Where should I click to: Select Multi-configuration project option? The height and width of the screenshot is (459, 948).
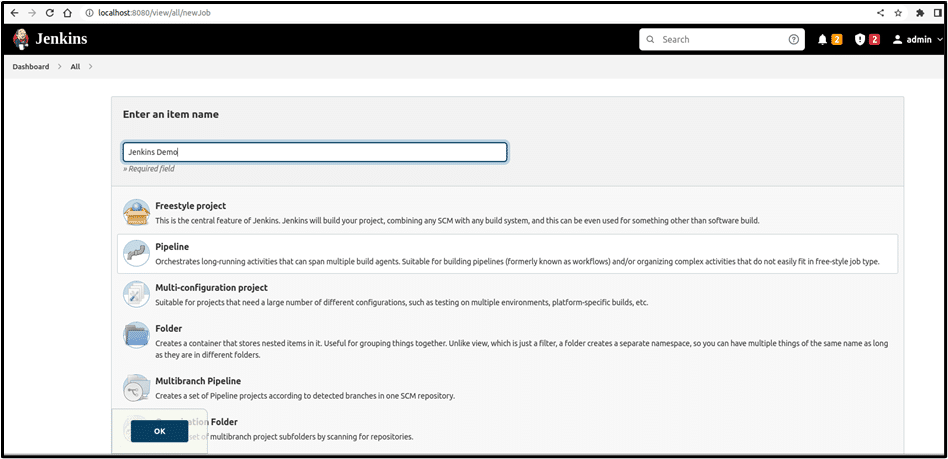(x=507, y=295)
